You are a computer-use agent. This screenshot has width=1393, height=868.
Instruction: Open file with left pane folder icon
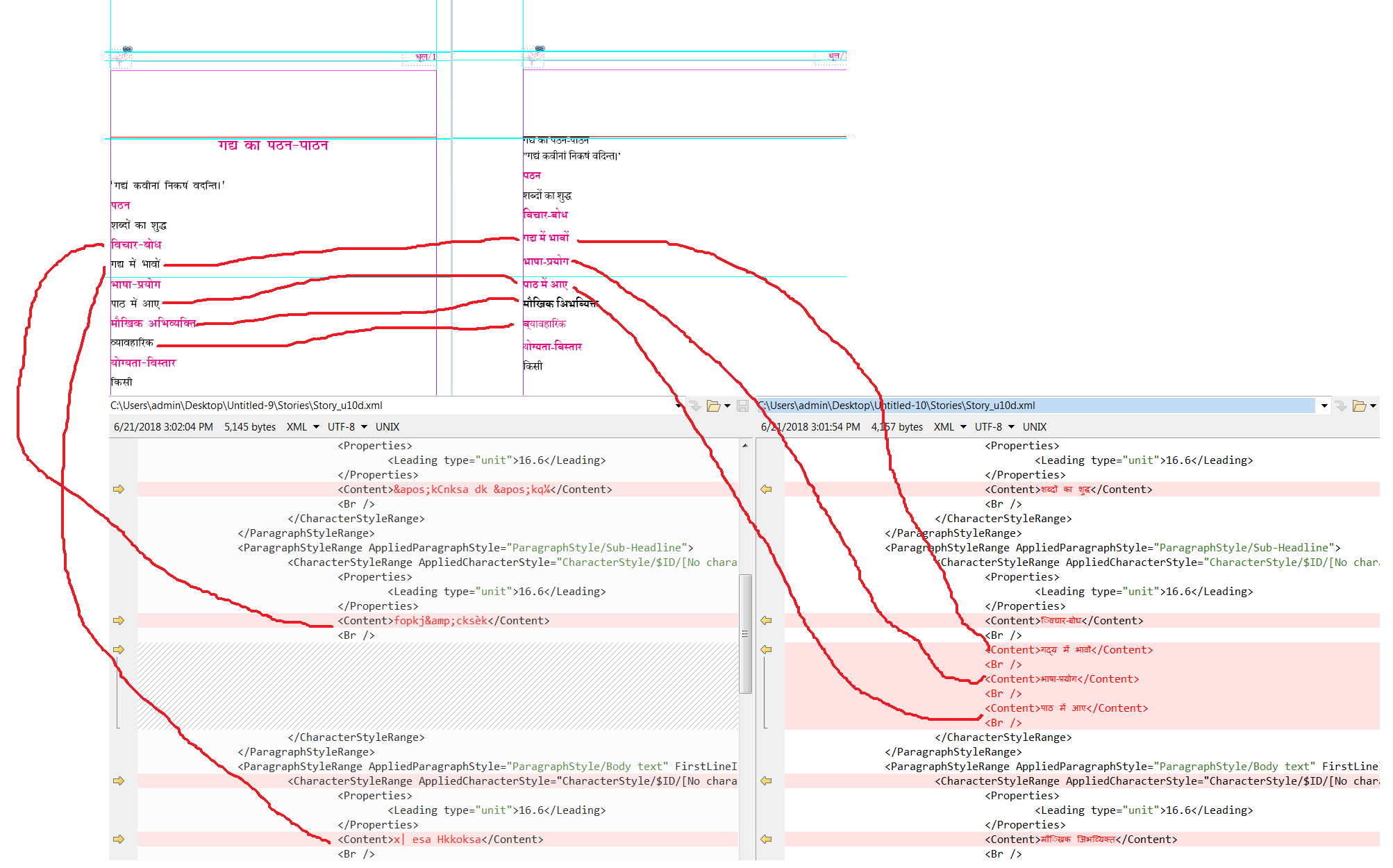click(x=713, y=406)
